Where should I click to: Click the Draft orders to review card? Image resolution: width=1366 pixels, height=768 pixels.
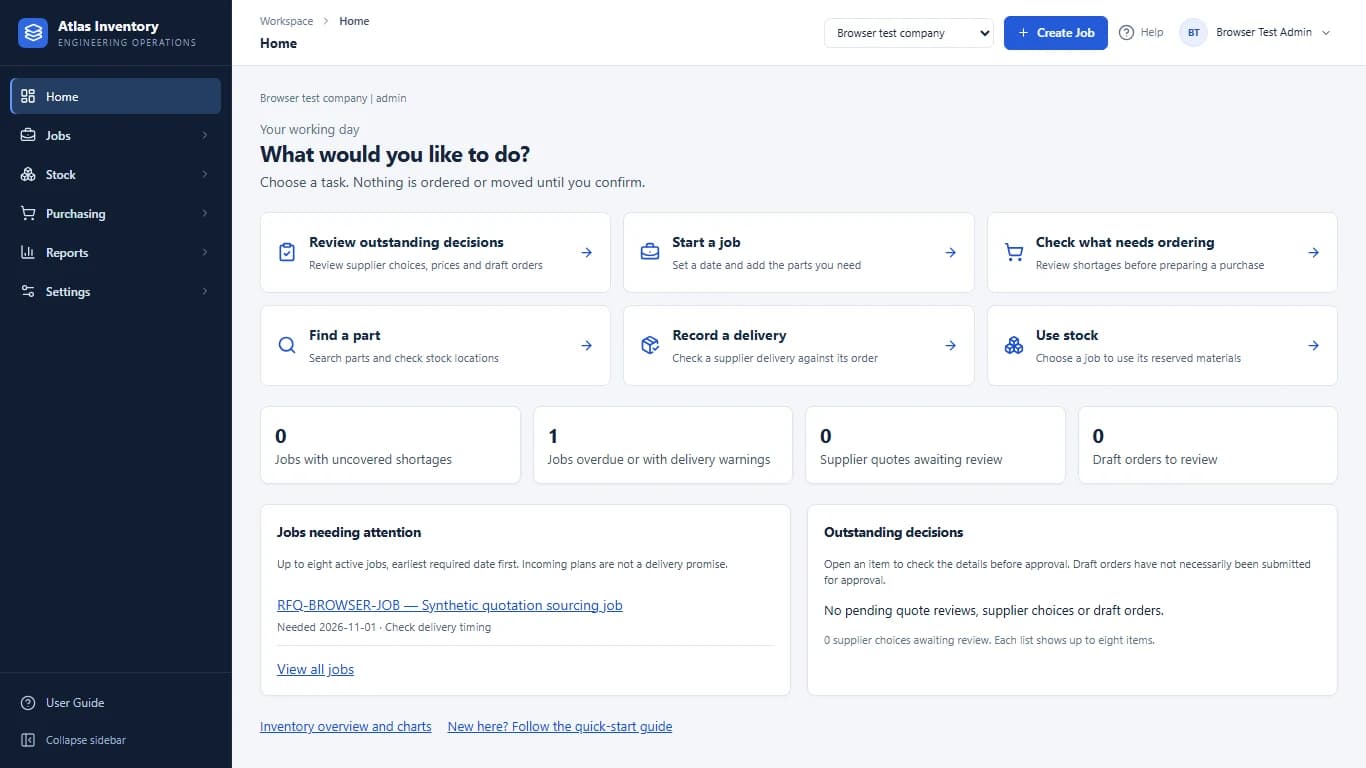(x=1208, y=445)
